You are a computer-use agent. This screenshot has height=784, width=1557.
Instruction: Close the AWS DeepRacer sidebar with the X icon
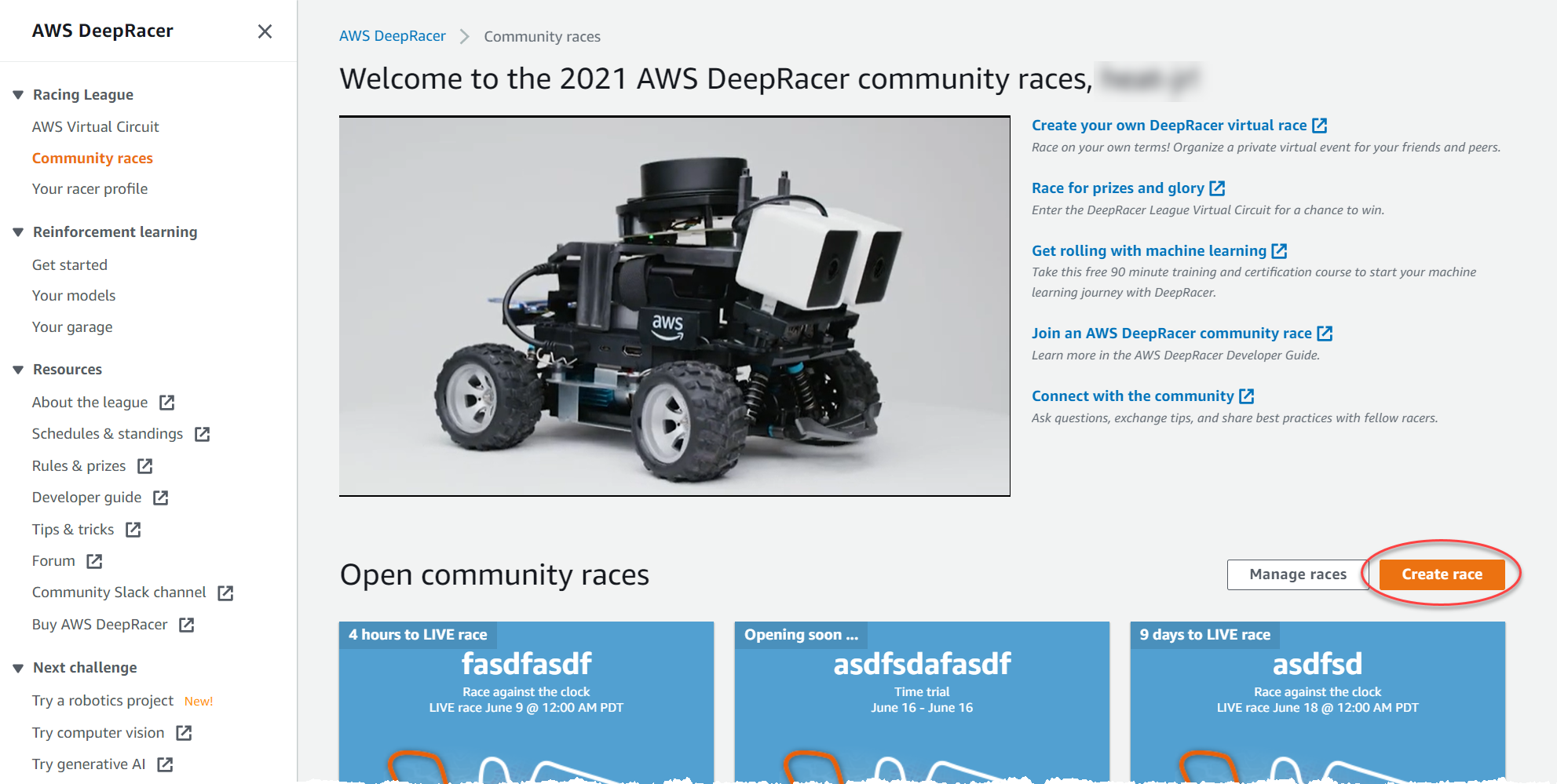pos(265,31)
